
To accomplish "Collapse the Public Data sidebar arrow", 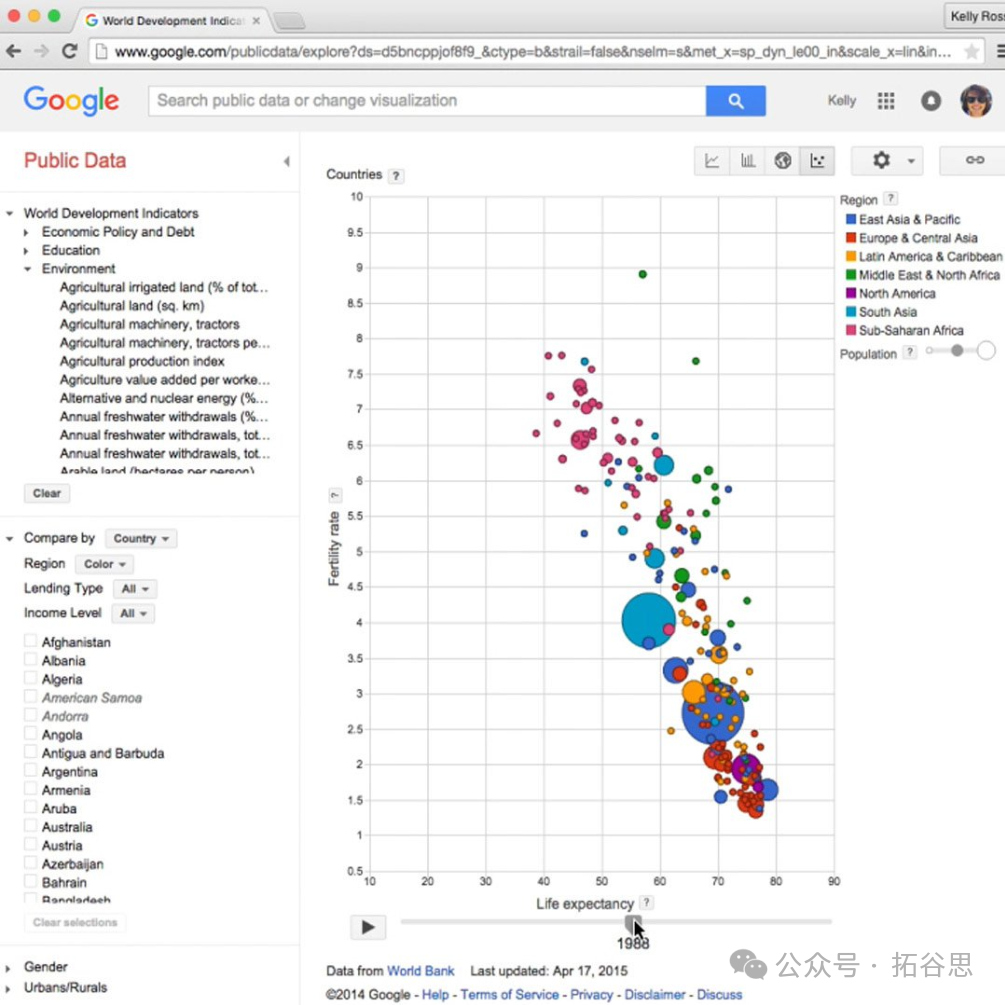I will (287, 161).
